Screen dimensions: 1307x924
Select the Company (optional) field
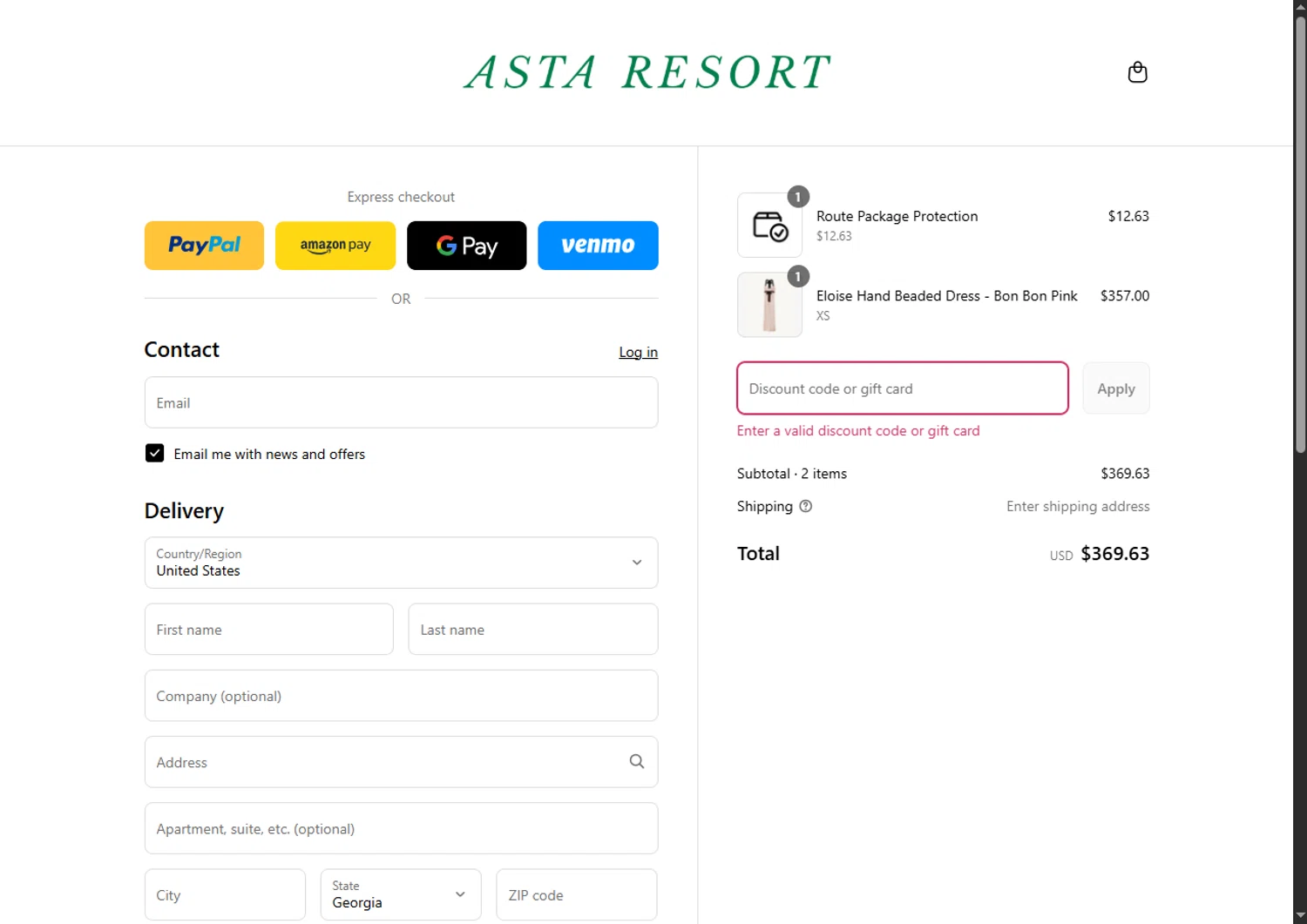[401, 696]
